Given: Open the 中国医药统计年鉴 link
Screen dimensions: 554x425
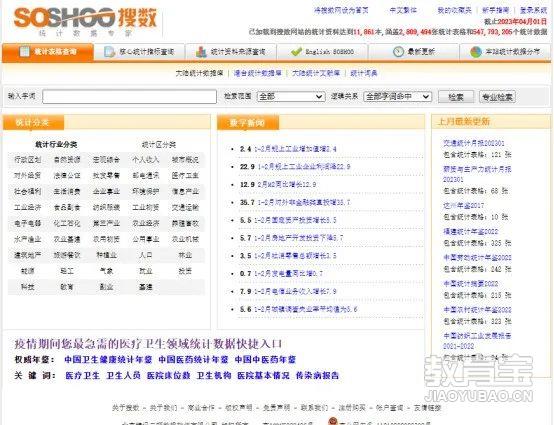Looking at the screenshot, I should coord(193,360).
